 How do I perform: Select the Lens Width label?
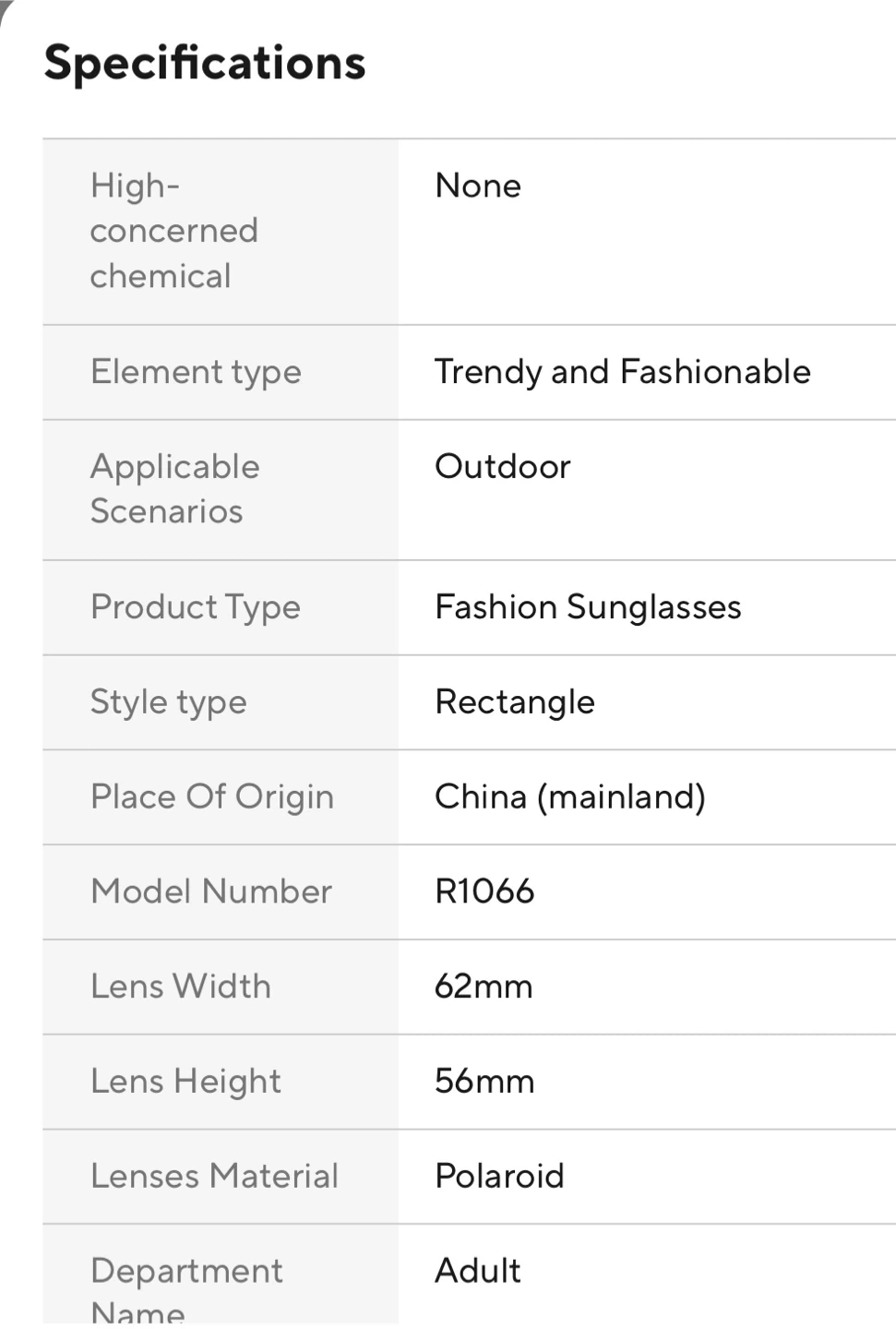click(181, 987)
